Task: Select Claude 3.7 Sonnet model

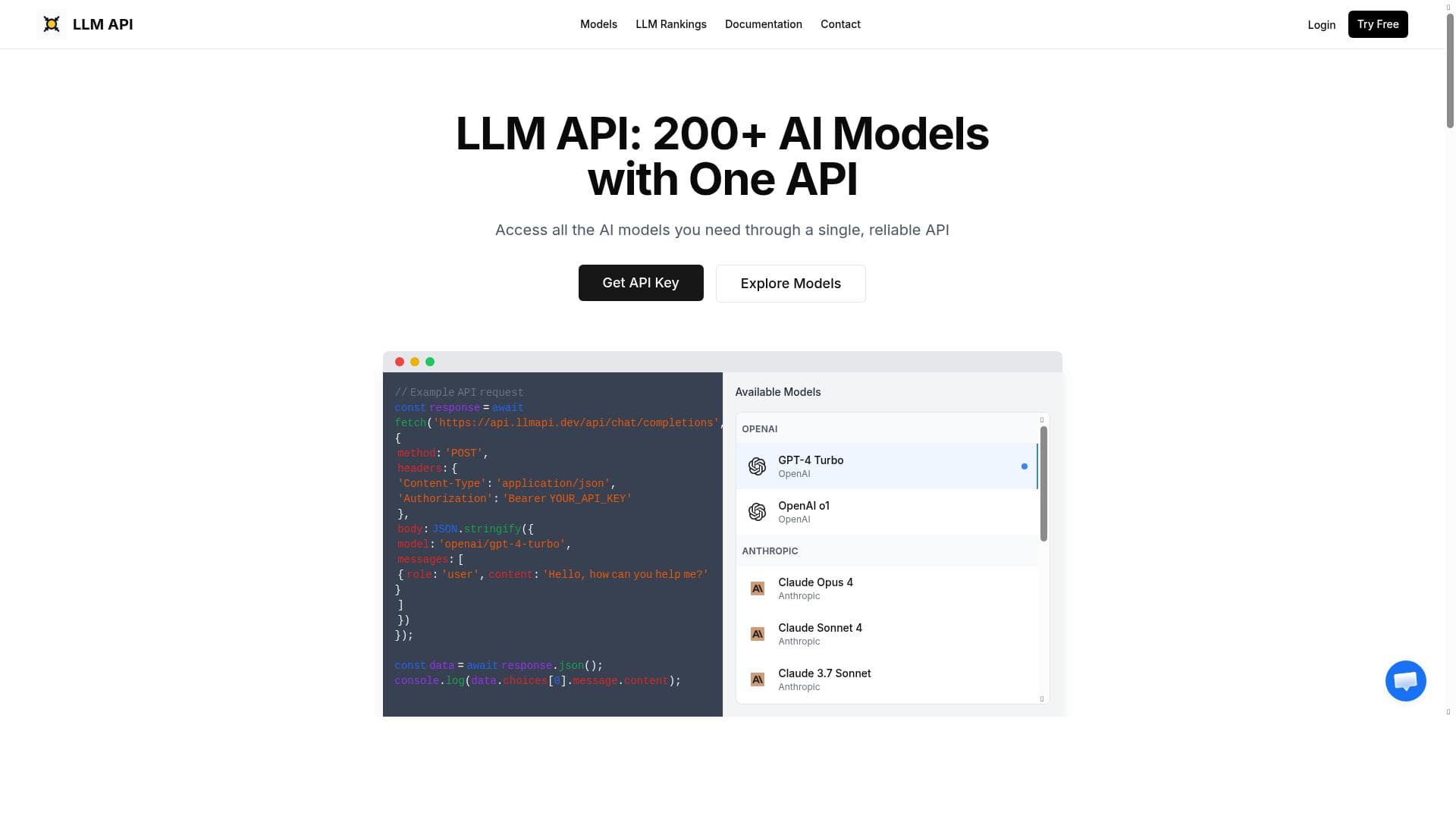Action: (887, 679)
